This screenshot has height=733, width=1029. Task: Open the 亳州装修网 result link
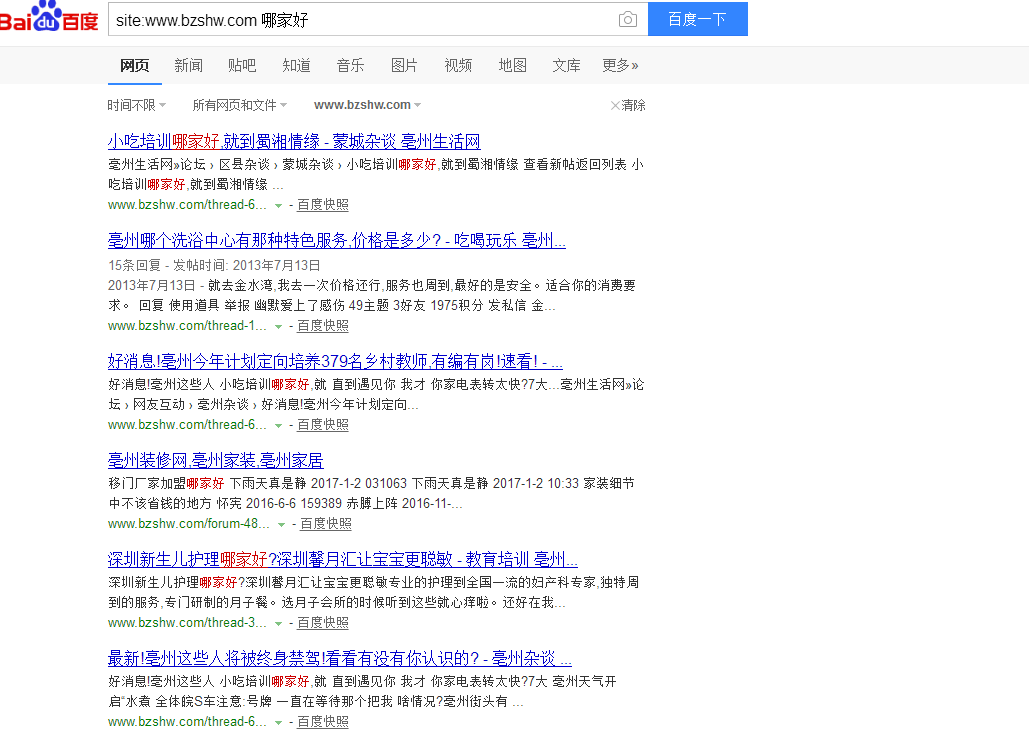click(216, 460)
